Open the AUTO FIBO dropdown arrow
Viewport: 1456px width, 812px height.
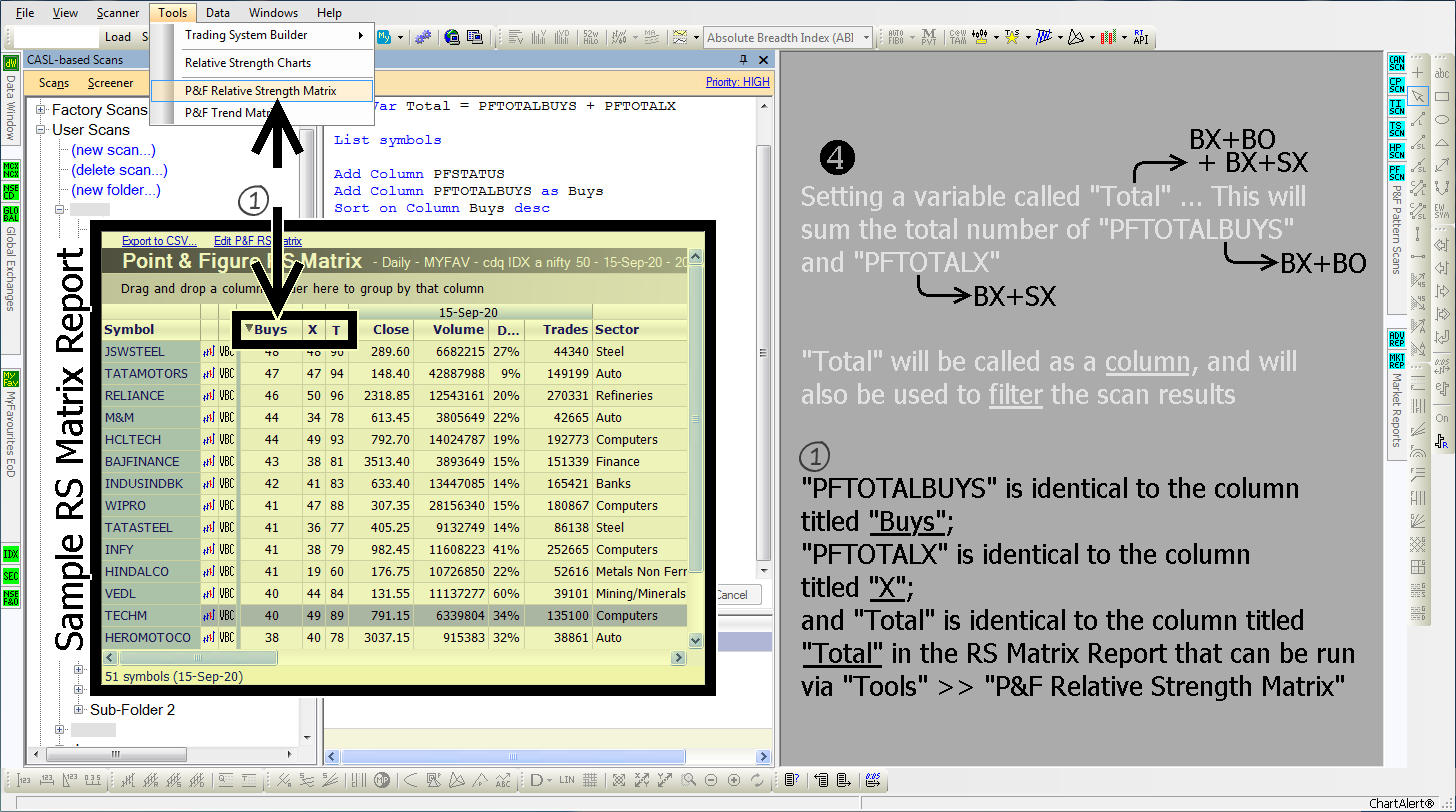[x=911, y=37]
